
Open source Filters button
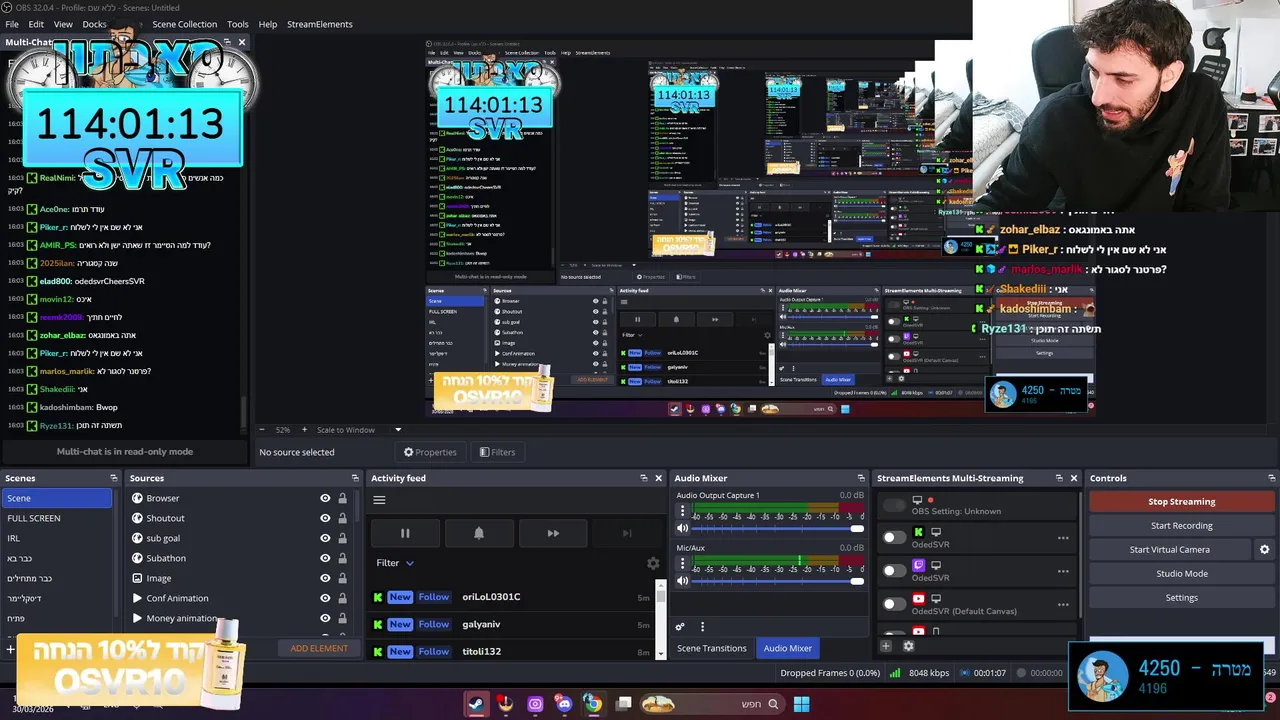point(497,452)
